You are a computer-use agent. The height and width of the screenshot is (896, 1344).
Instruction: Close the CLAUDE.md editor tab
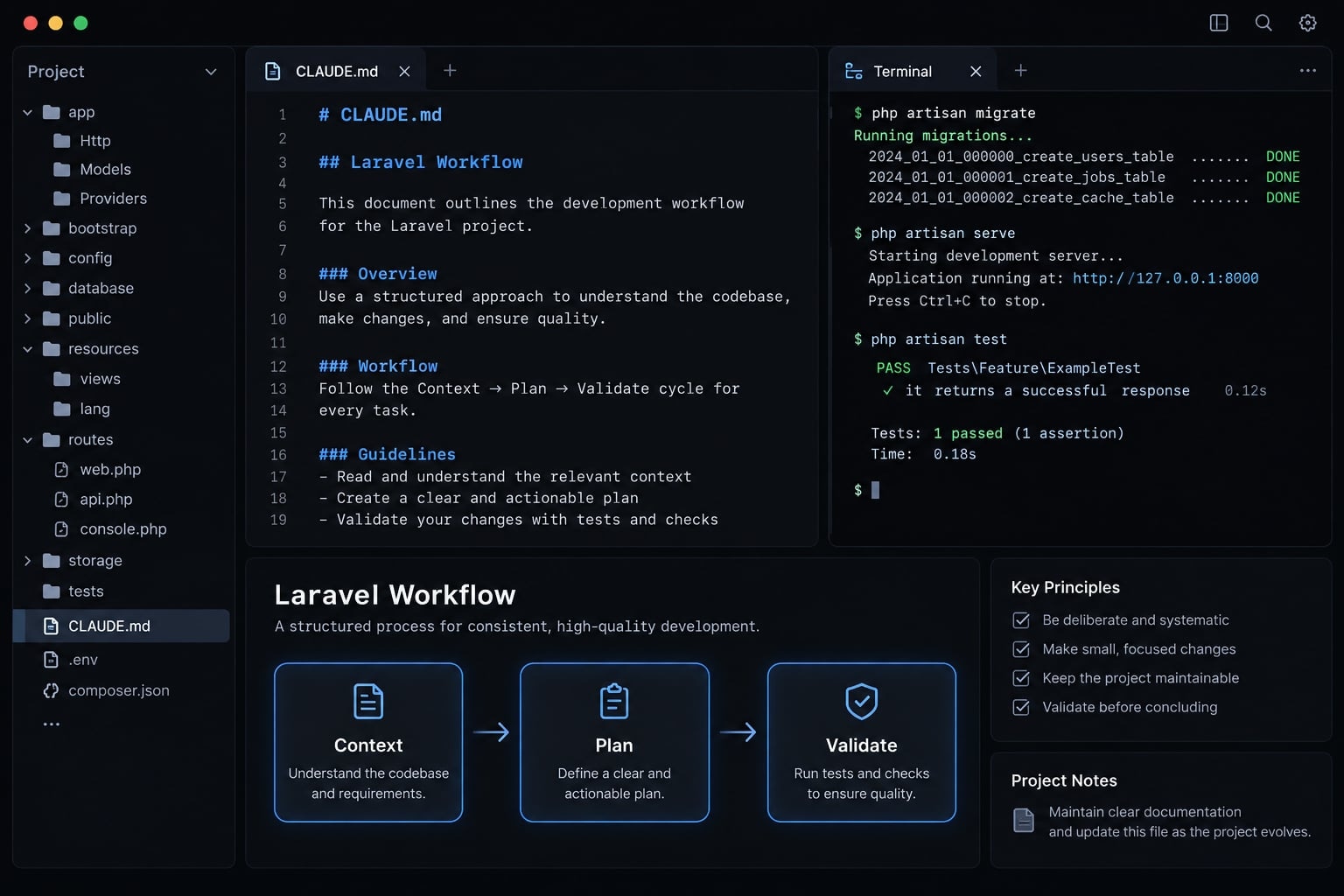click(404, 72)
